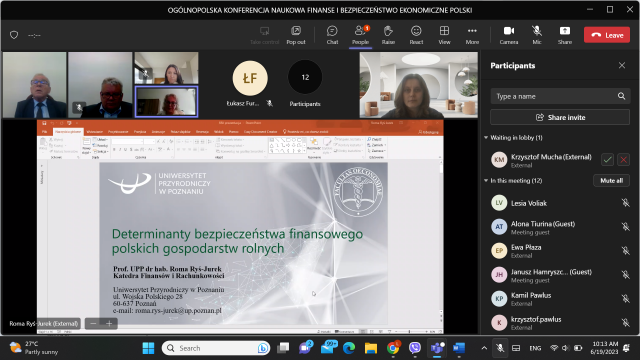640x360 pixels.
Task: Select Kamil Pawlus in participant list
Action: point(560,299)
